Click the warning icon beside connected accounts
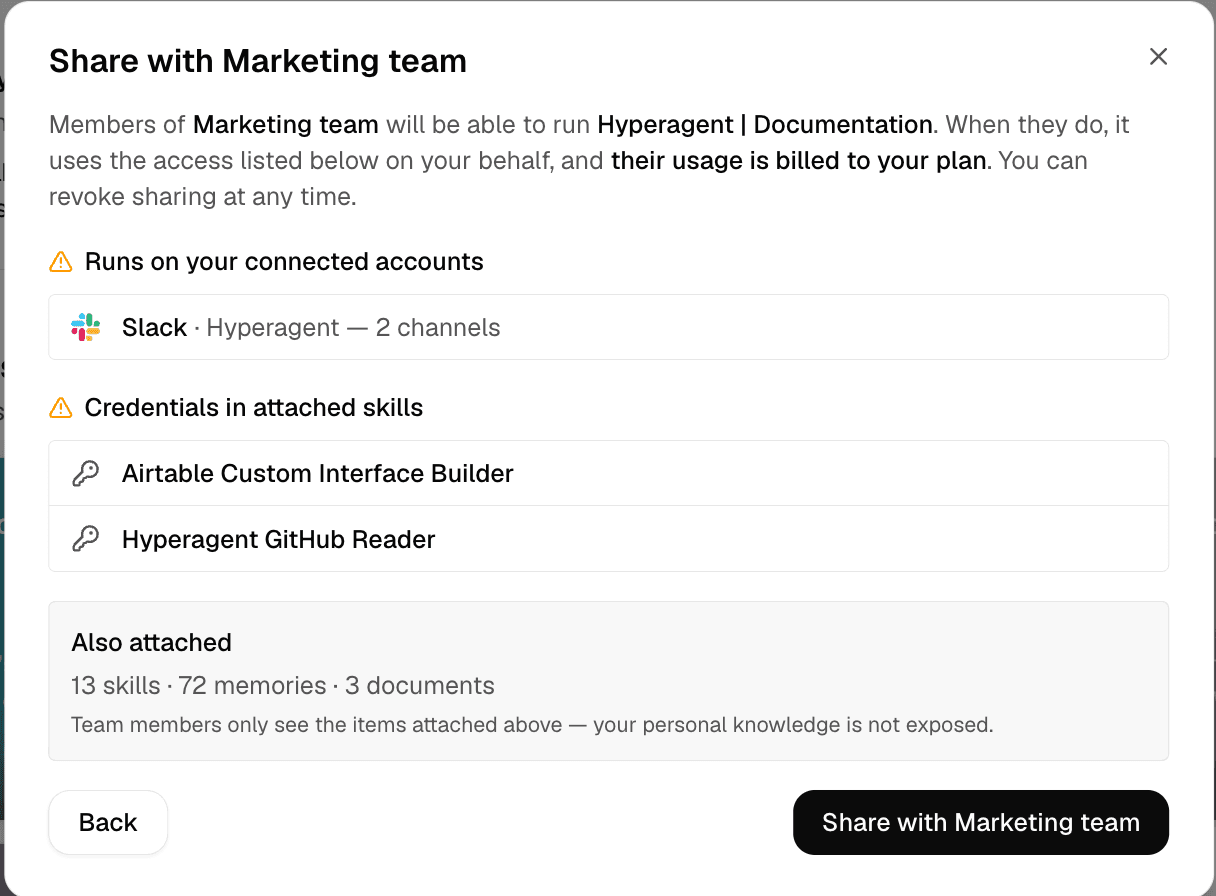The width and height of the screenshot is (1216, 896). (x=61, y=262)
